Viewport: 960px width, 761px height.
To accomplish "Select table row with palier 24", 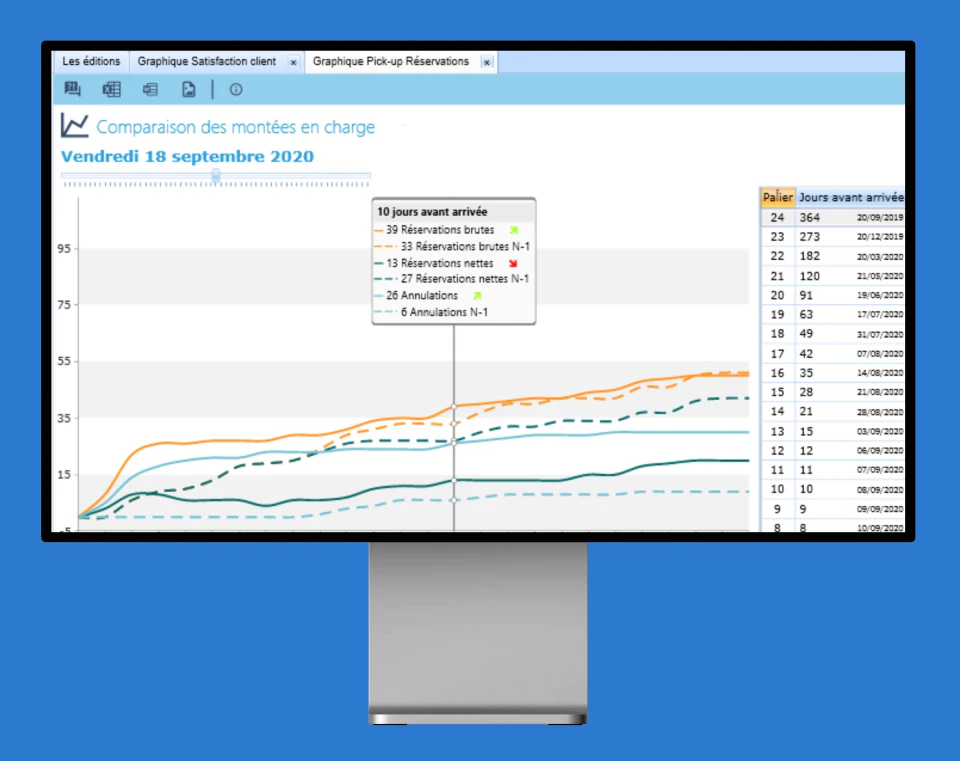I will (x=832, y=217).
